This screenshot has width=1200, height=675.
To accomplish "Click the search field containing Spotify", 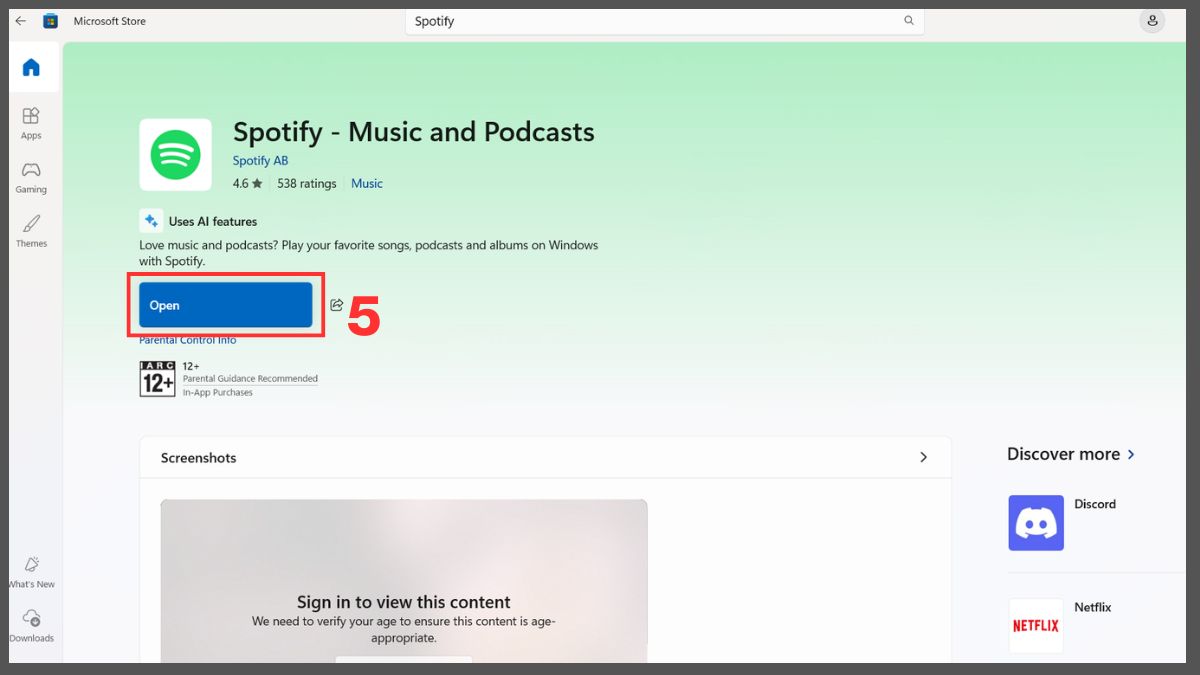I will click(x=664, y=21).
